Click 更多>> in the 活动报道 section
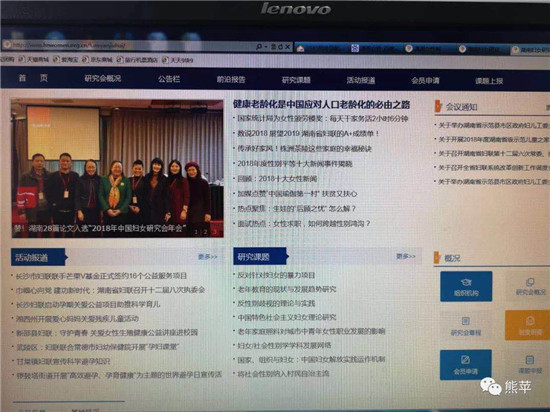Viewport: 550px width, 412px height. pos(207,257)
